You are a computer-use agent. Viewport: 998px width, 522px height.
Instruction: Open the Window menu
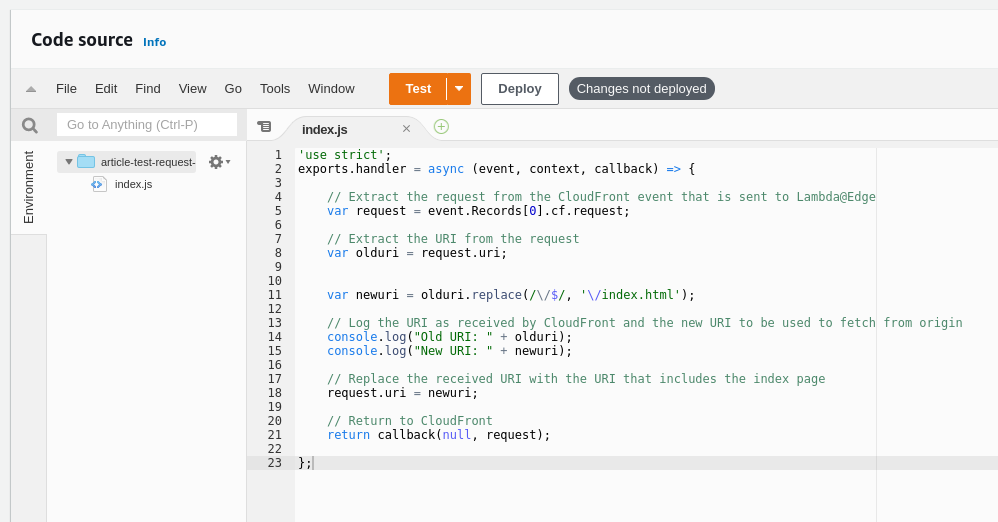point(331,89)
